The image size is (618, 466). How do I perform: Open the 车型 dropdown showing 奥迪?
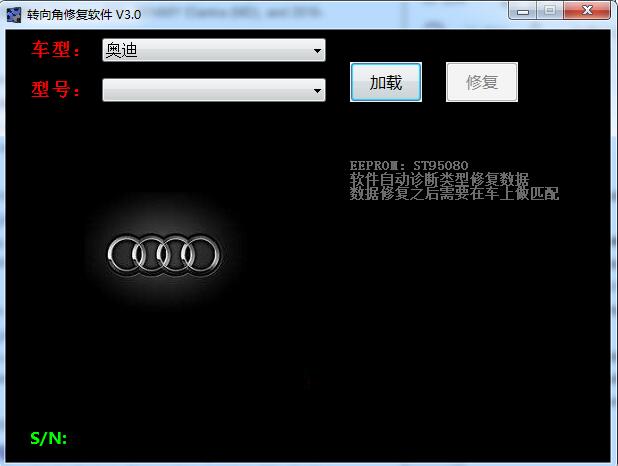pos(214,50)
